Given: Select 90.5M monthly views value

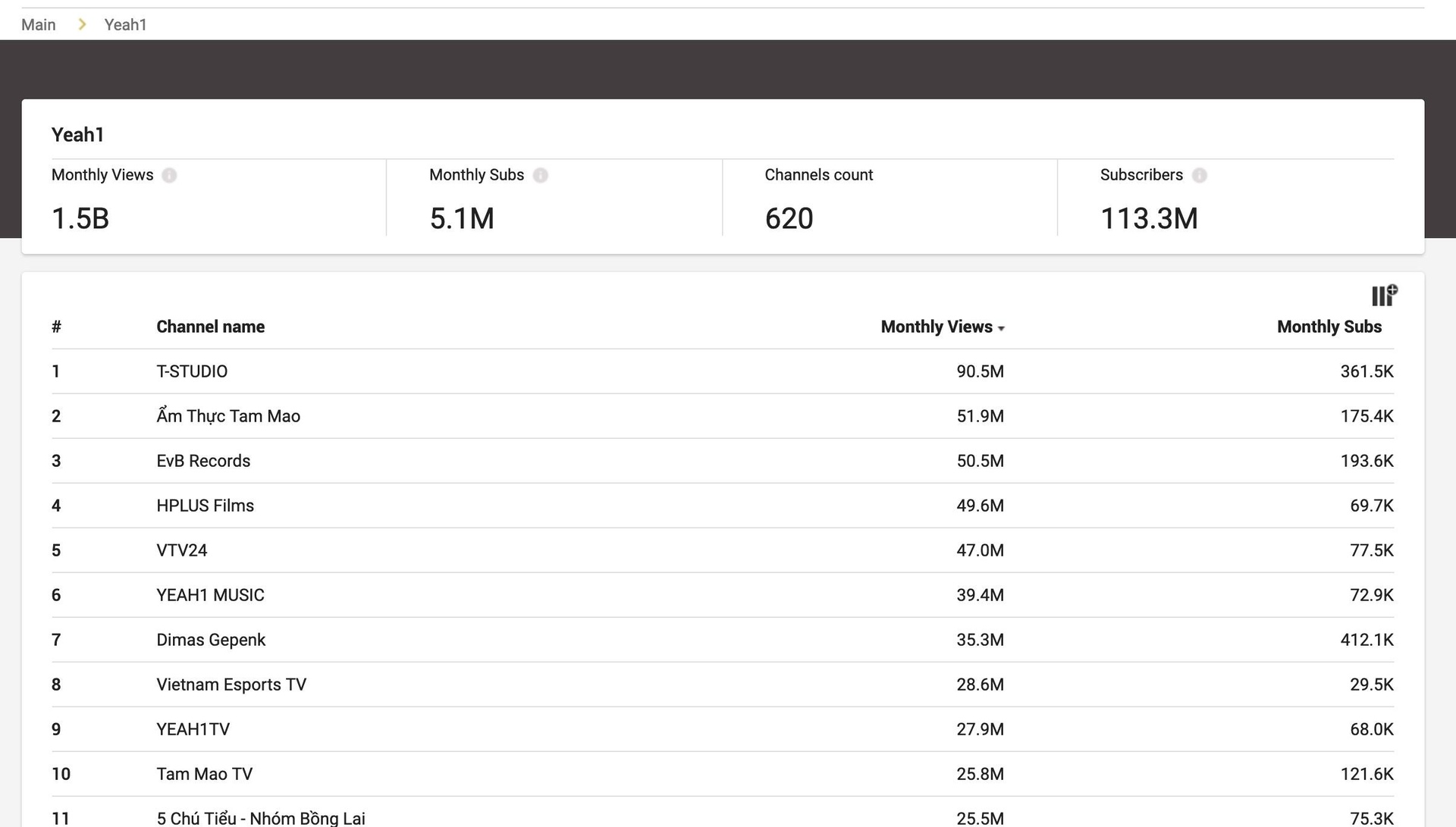Looking at the screenshot, I should point(980,371).
